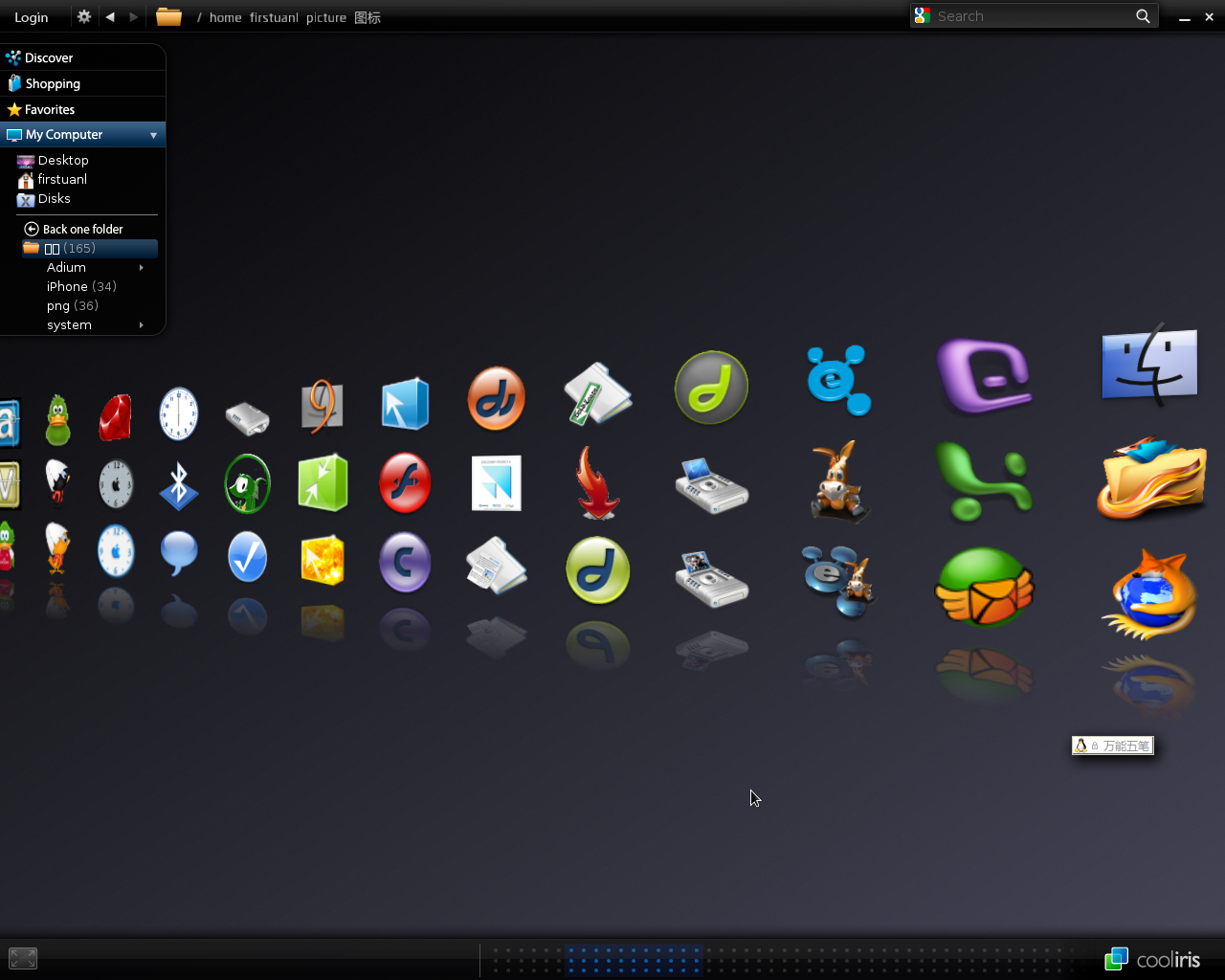Open the Favorites section
The image size is (1225, 980).
[x=82, y=109]
